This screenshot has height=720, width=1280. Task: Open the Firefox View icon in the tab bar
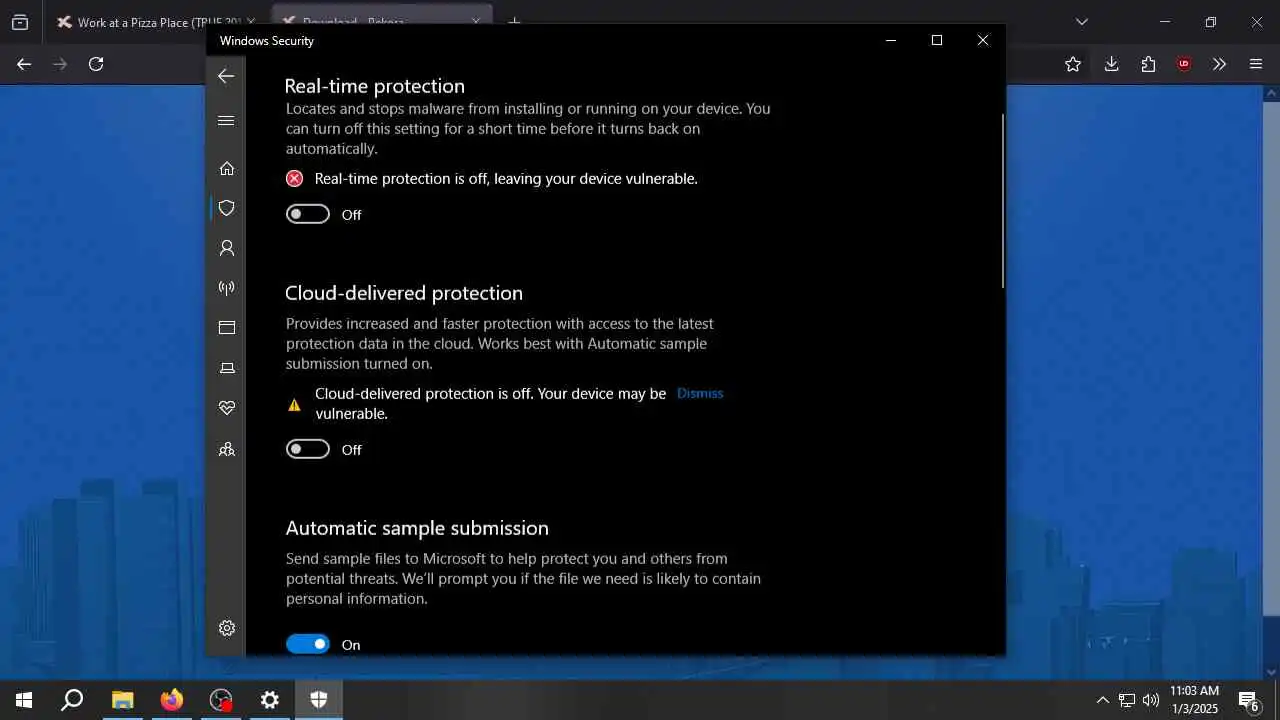(x=20, y=22)
